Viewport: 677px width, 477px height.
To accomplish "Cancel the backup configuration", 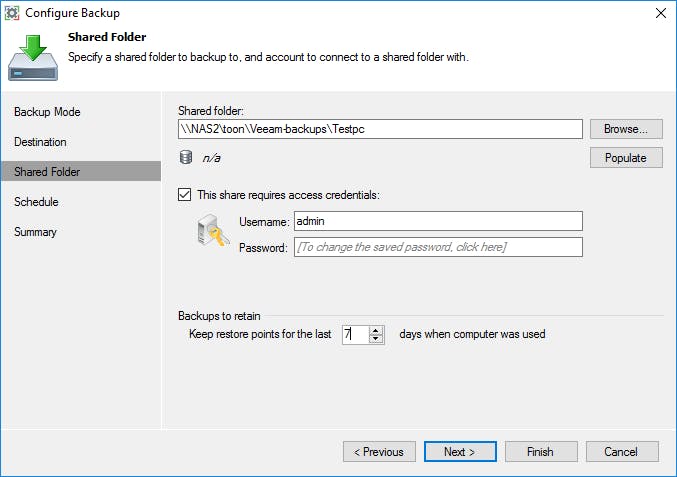I will [x=622, y=452].
